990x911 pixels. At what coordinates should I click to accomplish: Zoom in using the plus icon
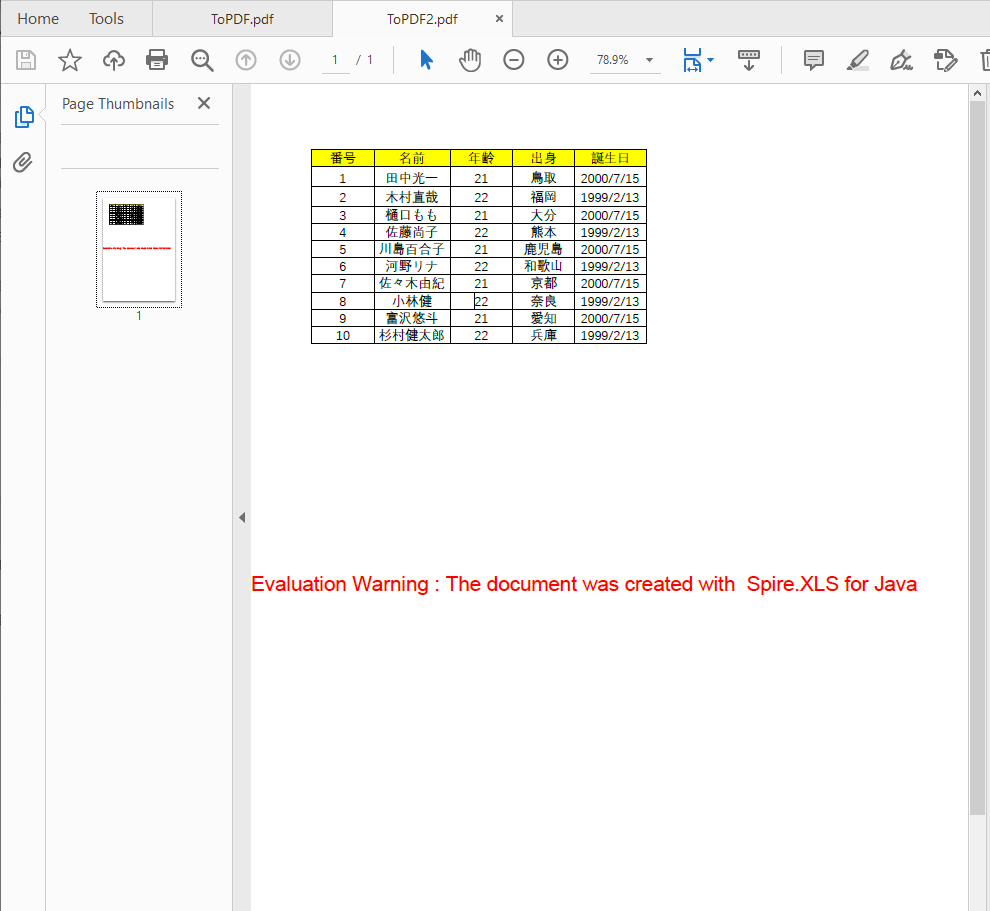pyautogui.click(x=557, y=60)
